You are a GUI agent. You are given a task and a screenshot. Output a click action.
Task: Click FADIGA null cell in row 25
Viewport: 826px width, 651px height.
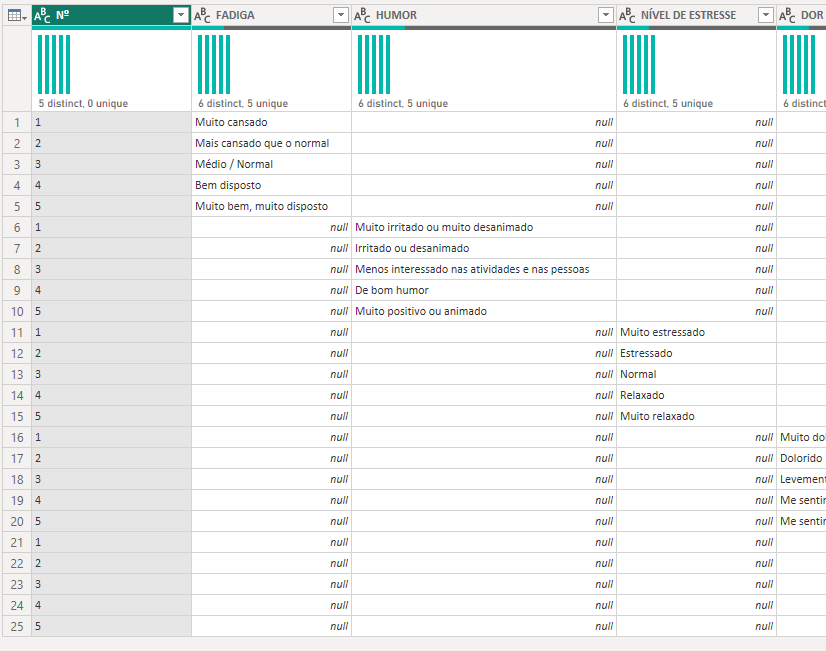(271, 626)
